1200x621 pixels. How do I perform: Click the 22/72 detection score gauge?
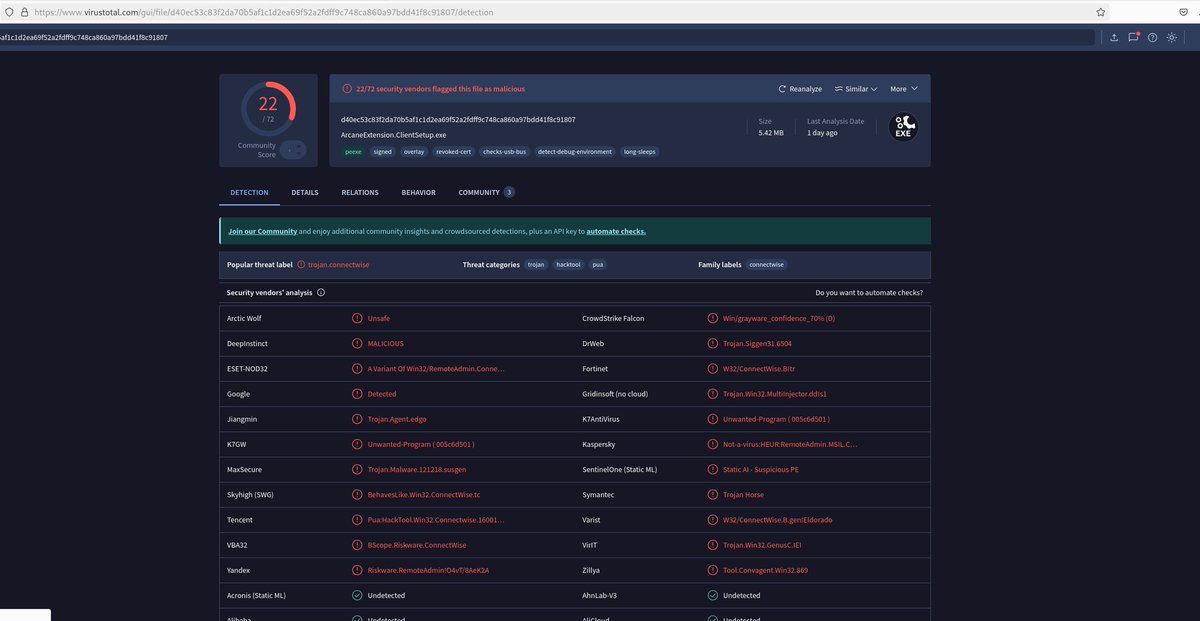[x=268, y=108]
